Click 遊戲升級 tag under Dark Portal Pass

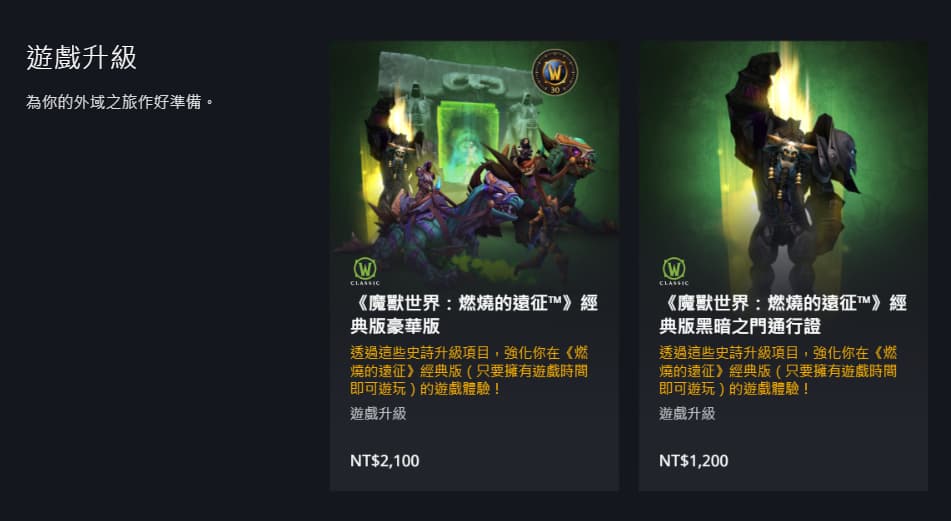[x=687, y=414]
